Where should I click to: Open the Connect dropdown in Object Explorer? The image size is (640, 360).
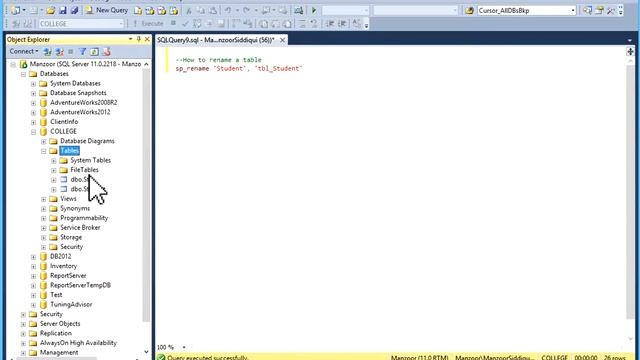point(24,51)
